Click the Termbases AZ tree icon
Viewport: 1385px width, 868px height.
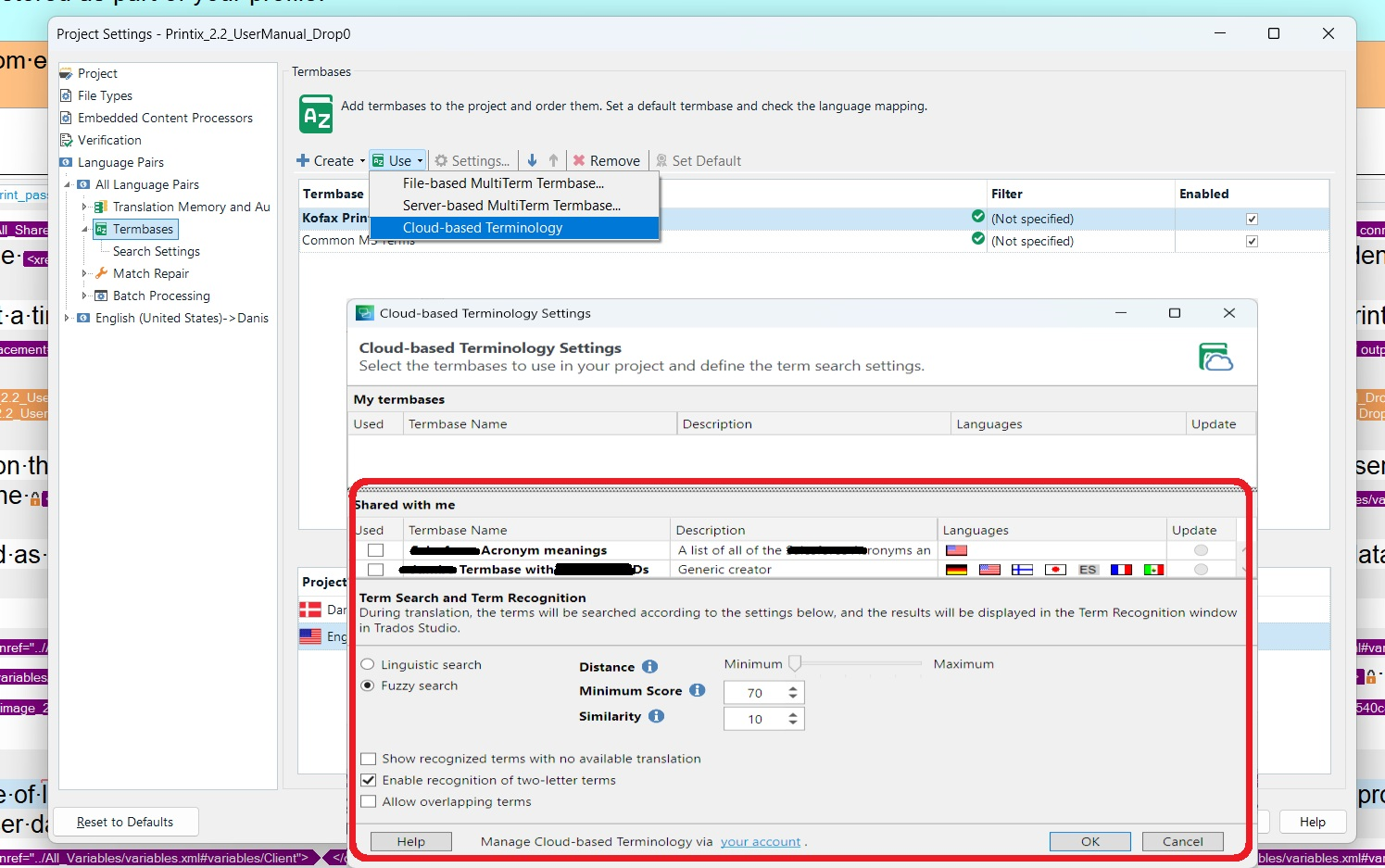point(101,229)
